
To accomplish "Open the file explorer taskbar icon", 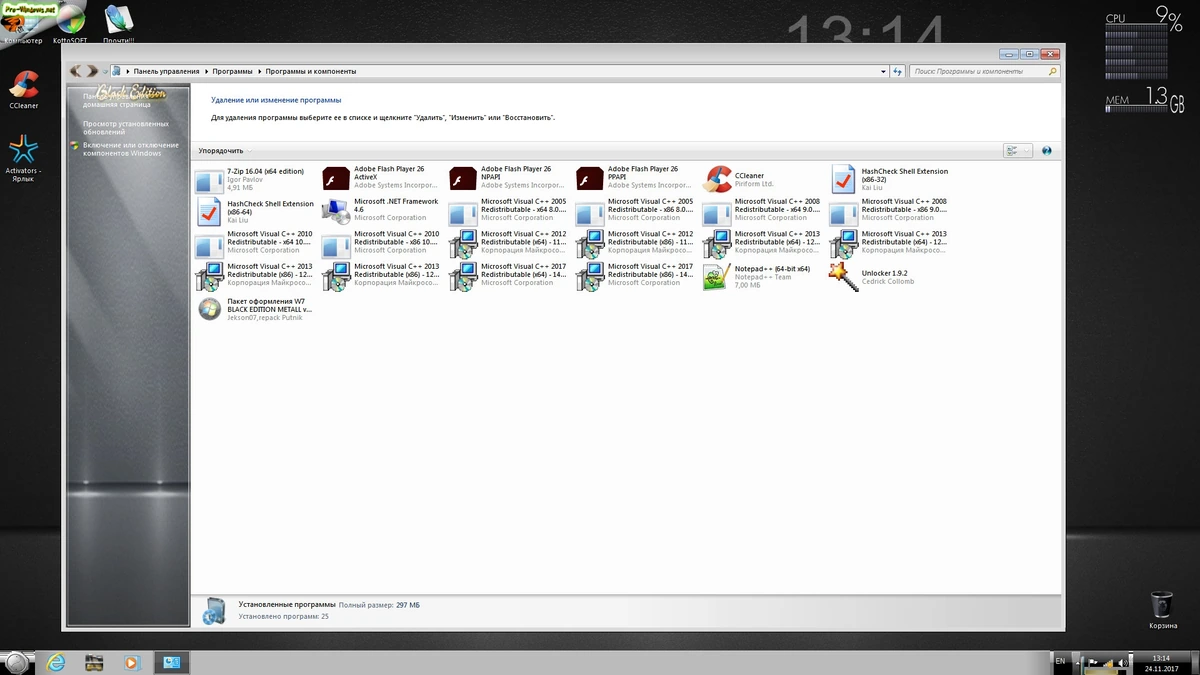I will coord(94,662).
